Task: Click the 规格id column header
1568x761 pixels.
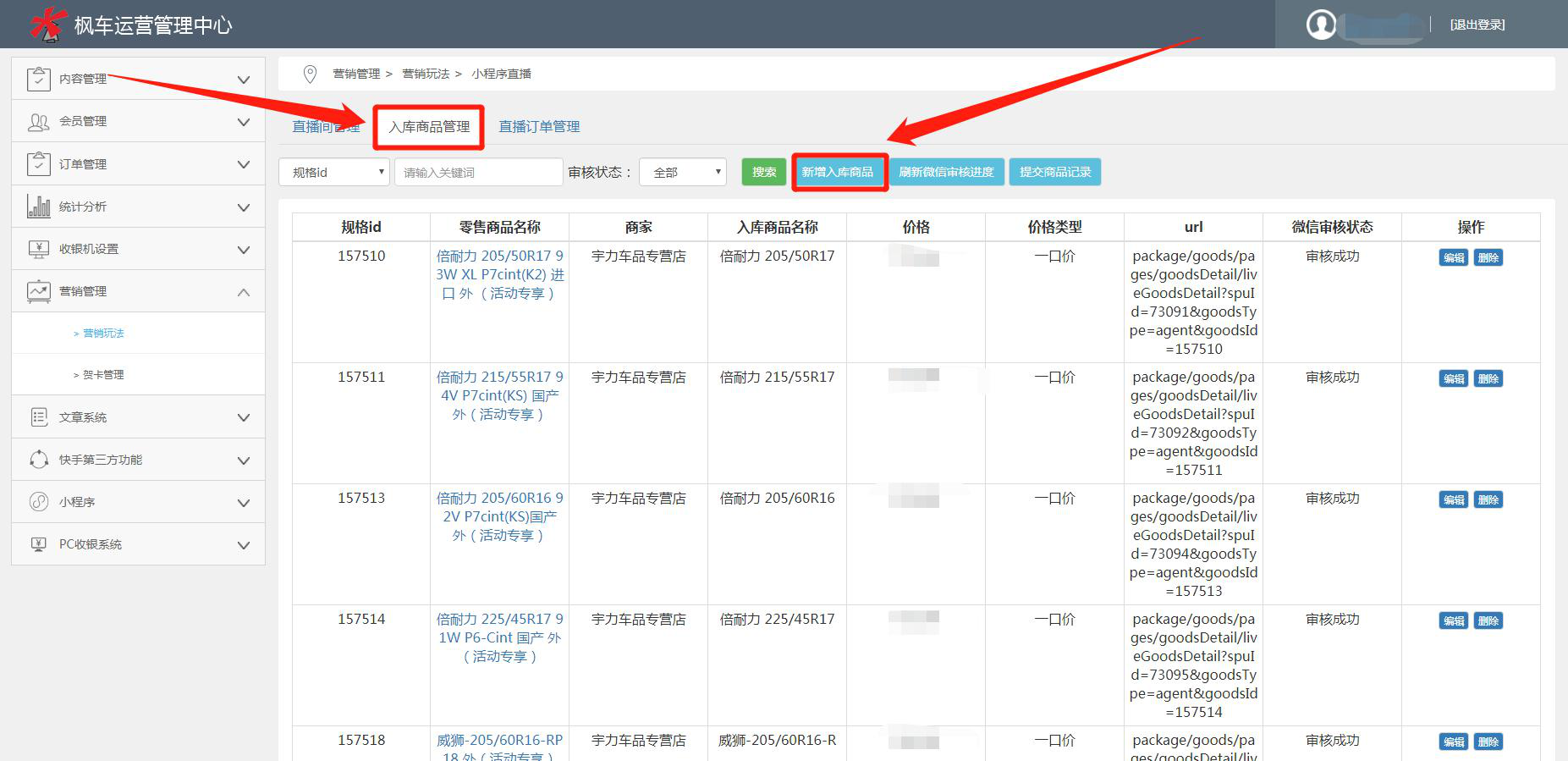Action: pos(361,227)
